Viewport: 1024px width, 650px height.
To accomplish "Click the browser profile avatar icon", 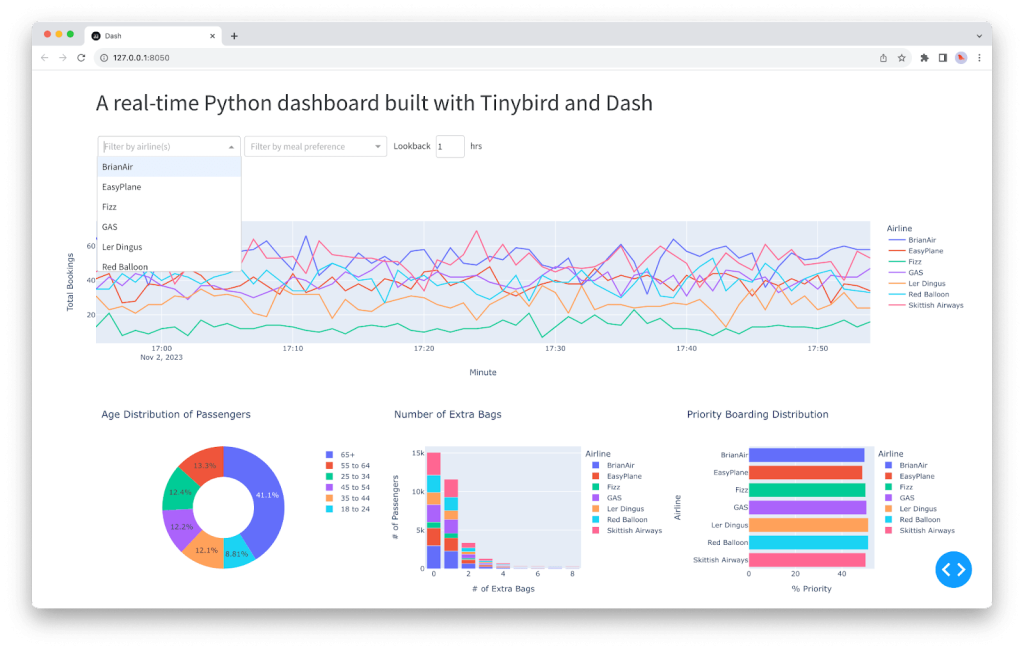I will point(959,58).
